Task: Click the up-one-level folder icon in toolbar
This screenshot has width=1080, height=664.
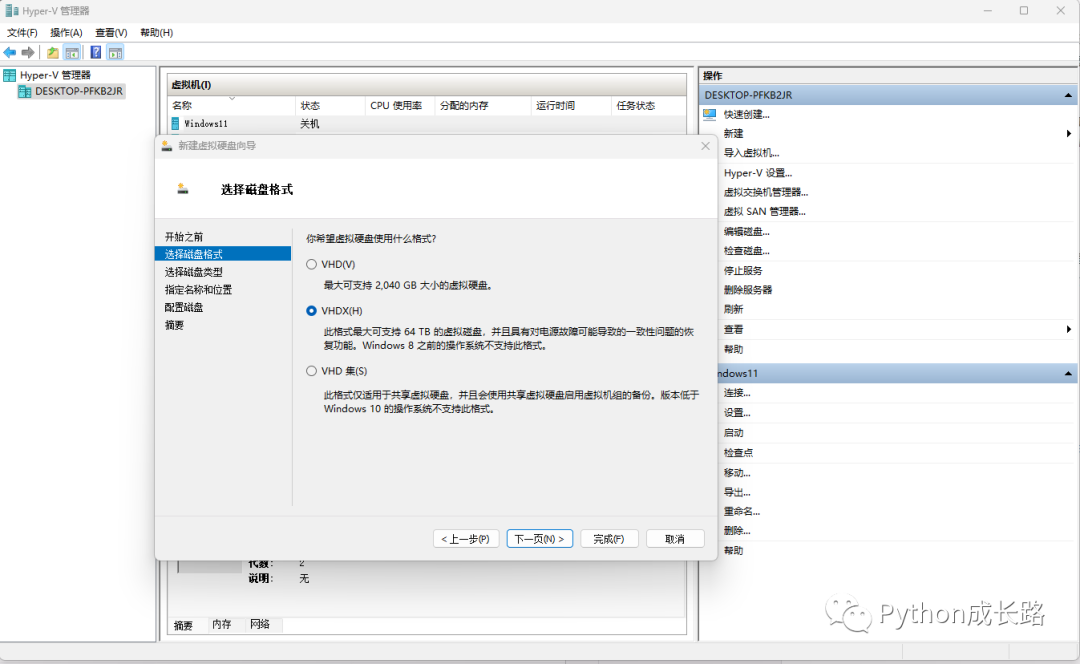Action: click(x=52, y=52)
